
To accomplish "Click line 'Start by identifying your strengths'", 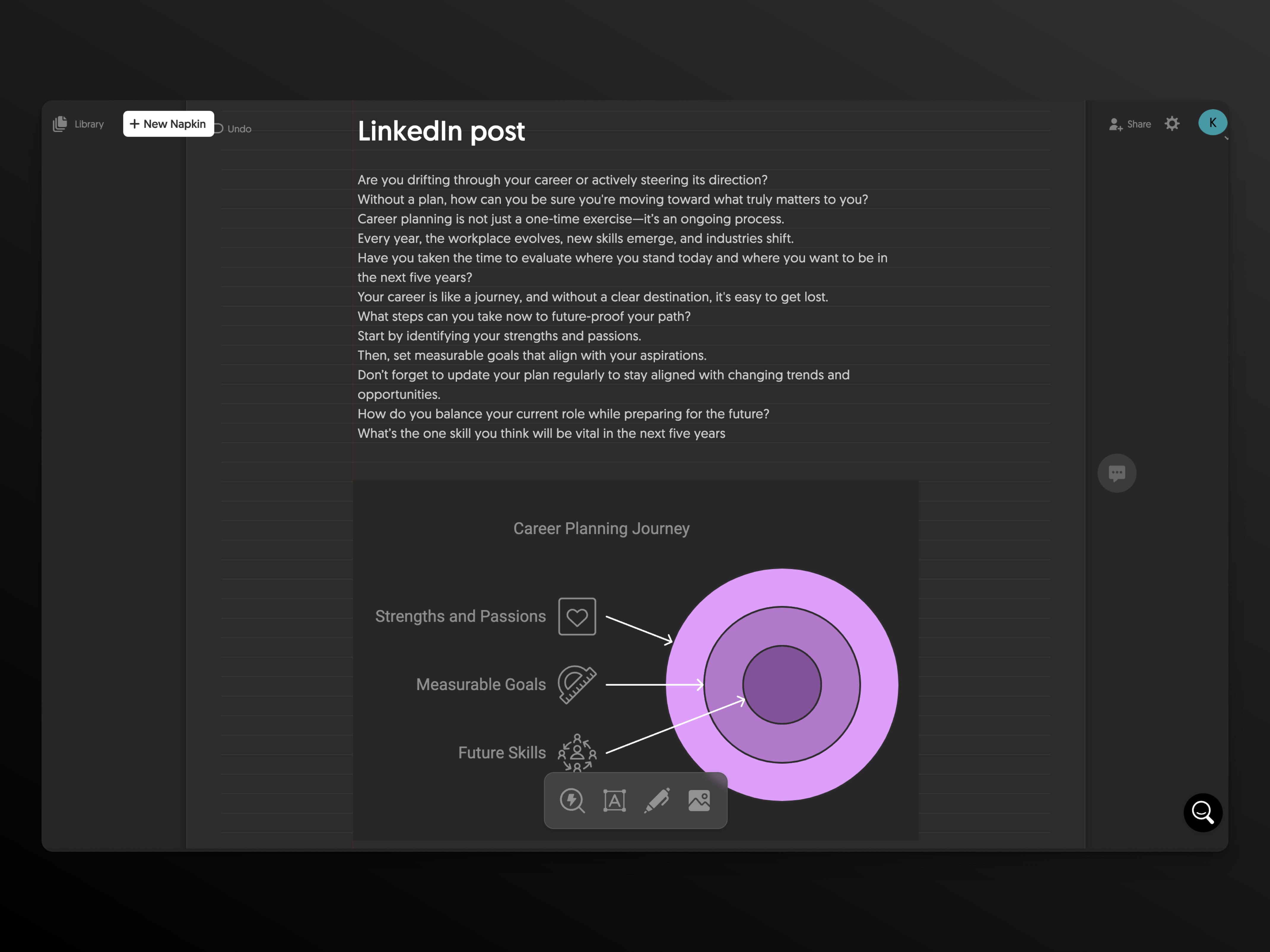I will pyautogui.click(x=499, y=336).
